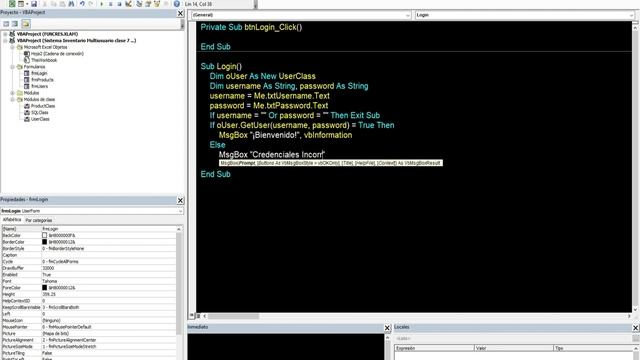Click Procedure View button at code window bottom
This screenshot has height=360, width=640.
pos(192,316)
